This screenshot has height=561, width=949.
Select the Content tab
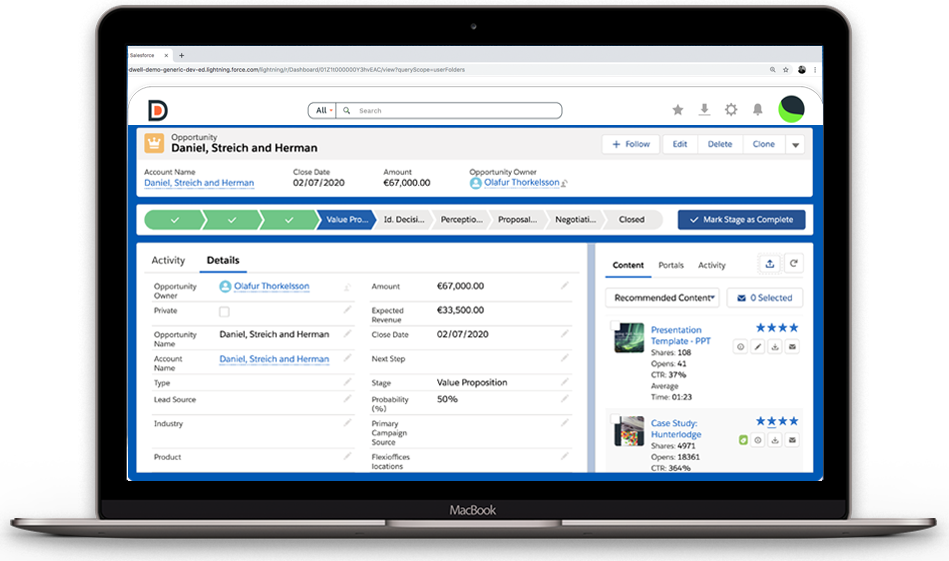tap(628, 265)
